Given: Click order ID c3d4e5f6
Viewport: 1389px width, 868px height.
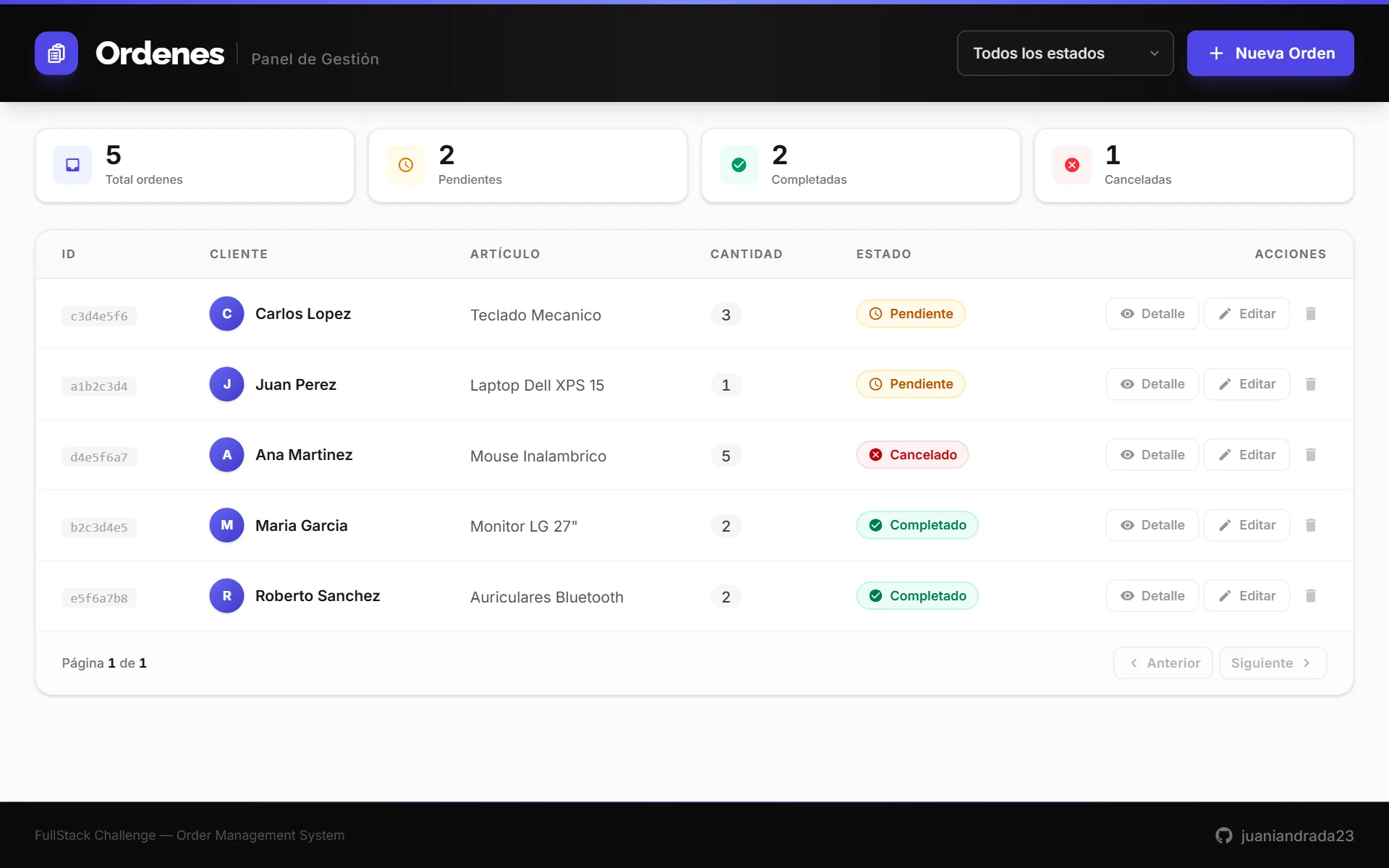Looking at the screenshot, I should coord(99,316).
